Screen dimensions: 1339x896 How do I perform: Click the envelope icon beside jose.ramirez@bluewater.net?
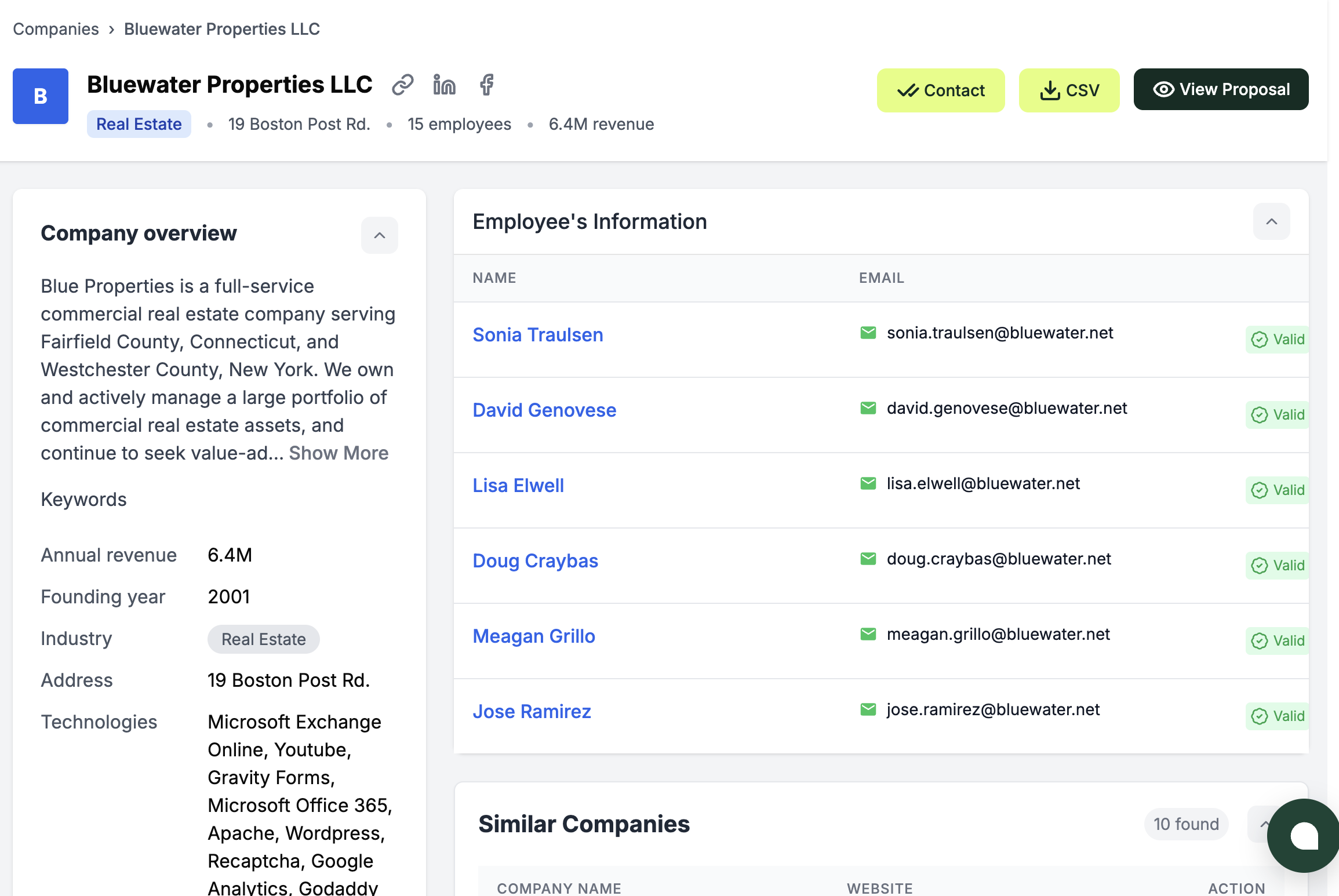coord(868,709)
